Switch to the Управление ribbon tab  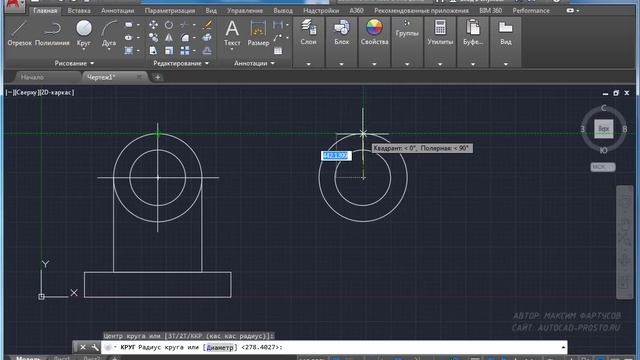point(245,11)
